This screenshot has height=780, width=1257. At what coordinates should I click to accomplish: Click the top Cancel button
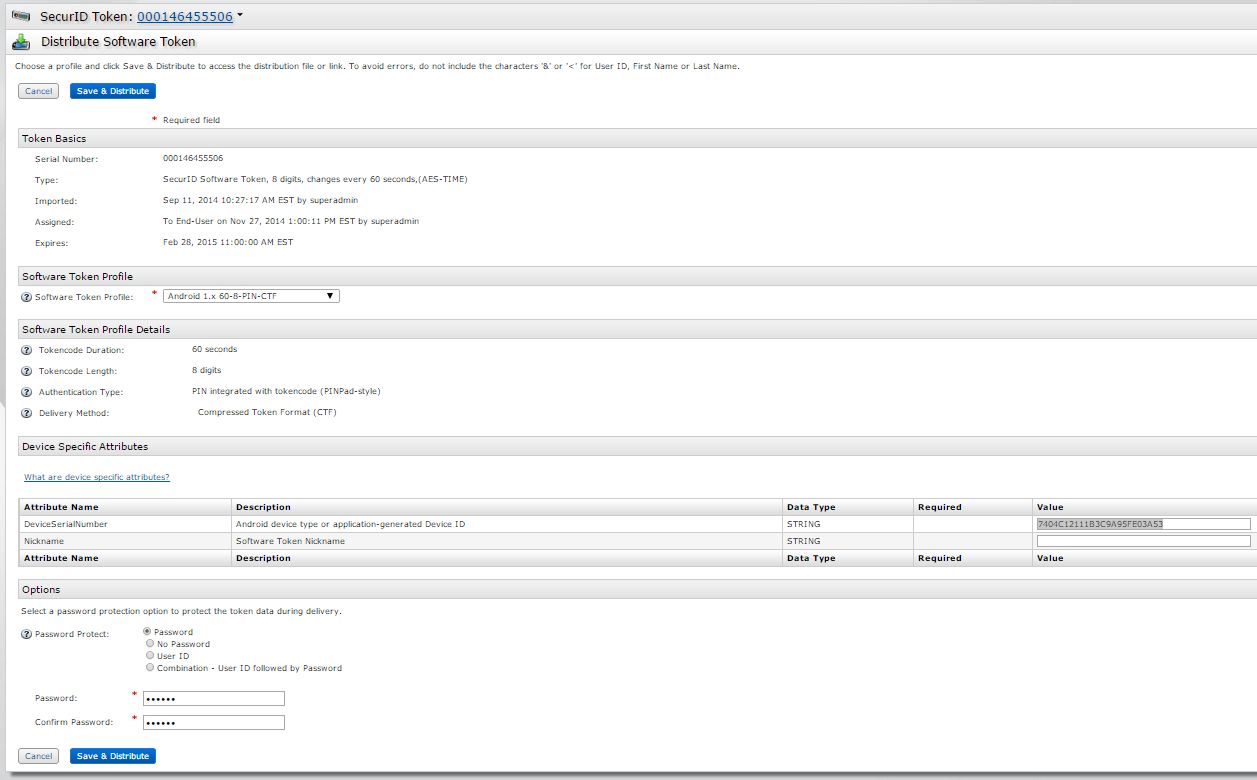pyautogui.click(x=38, y=91)
